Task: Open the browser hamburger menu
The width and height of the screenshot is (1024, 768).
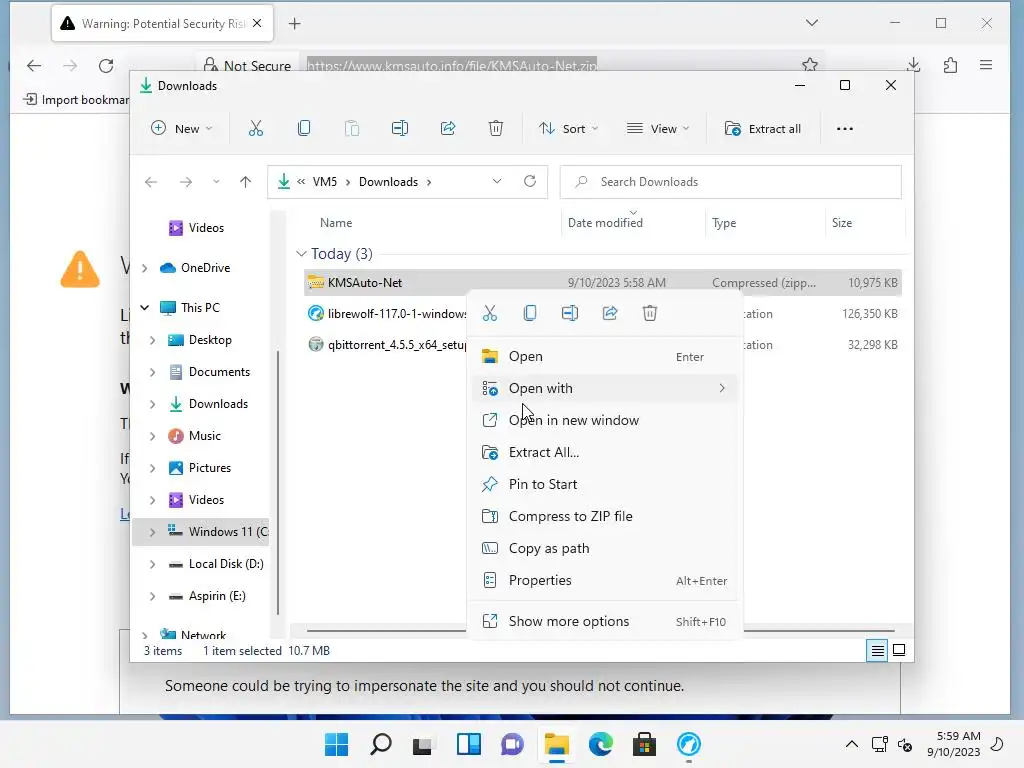Action: [x=986, y=65]
